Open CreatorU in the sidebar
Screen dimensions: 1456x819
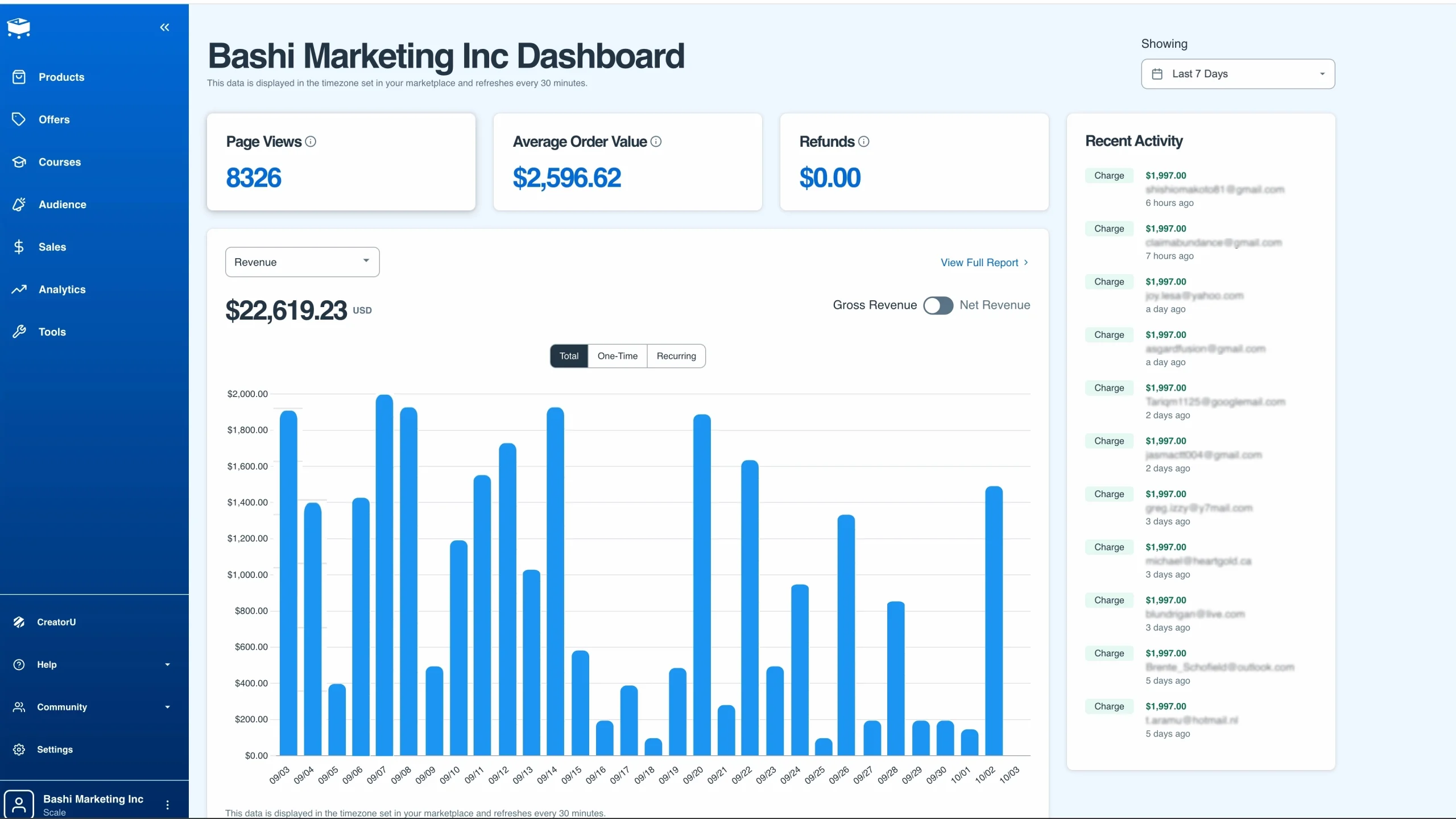point(56,622)
